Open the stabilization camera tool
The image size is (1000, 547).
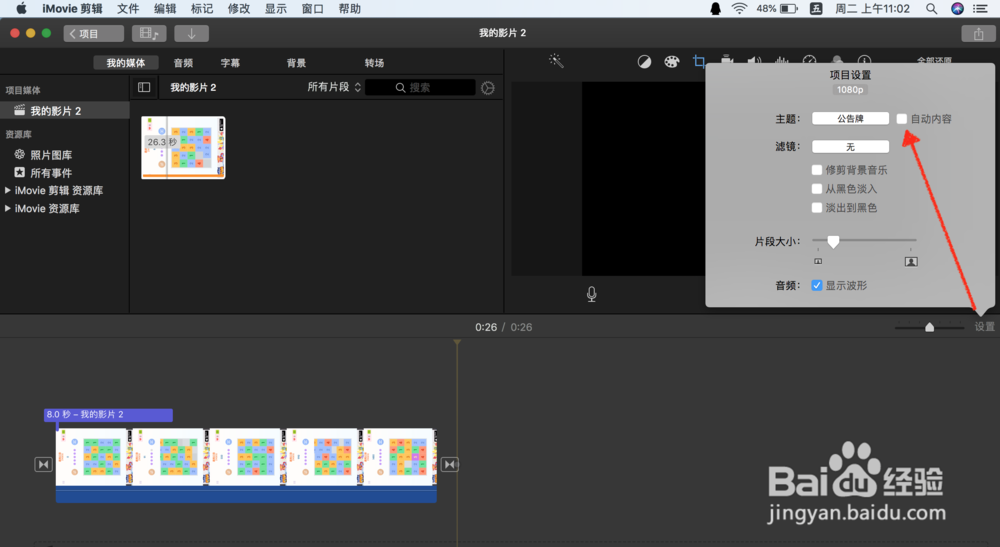[x=727, y=60]
